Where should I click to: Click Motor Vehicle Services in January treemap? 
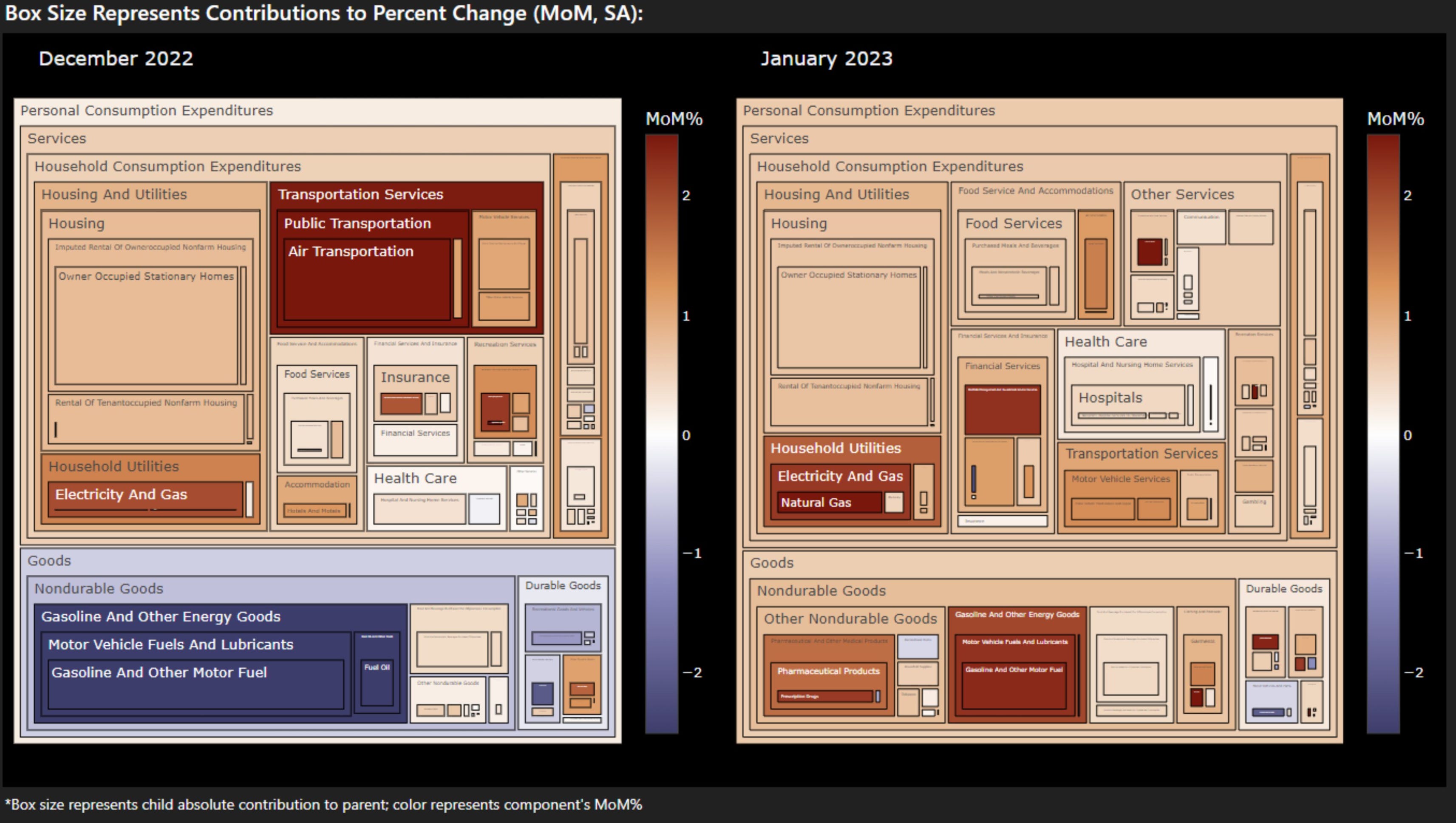[1120, 480]
